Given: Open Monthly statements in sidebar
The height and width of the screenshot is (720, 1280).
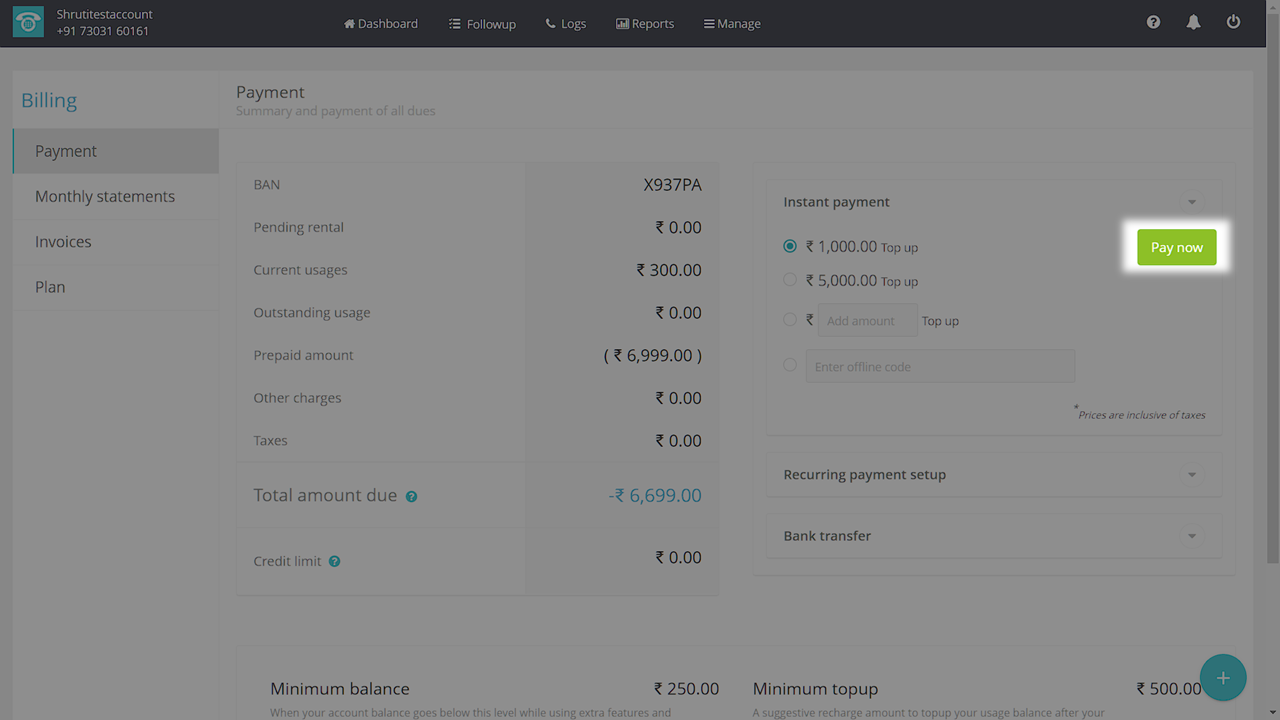Looking at the screenshot, I should tap(105, 196).
